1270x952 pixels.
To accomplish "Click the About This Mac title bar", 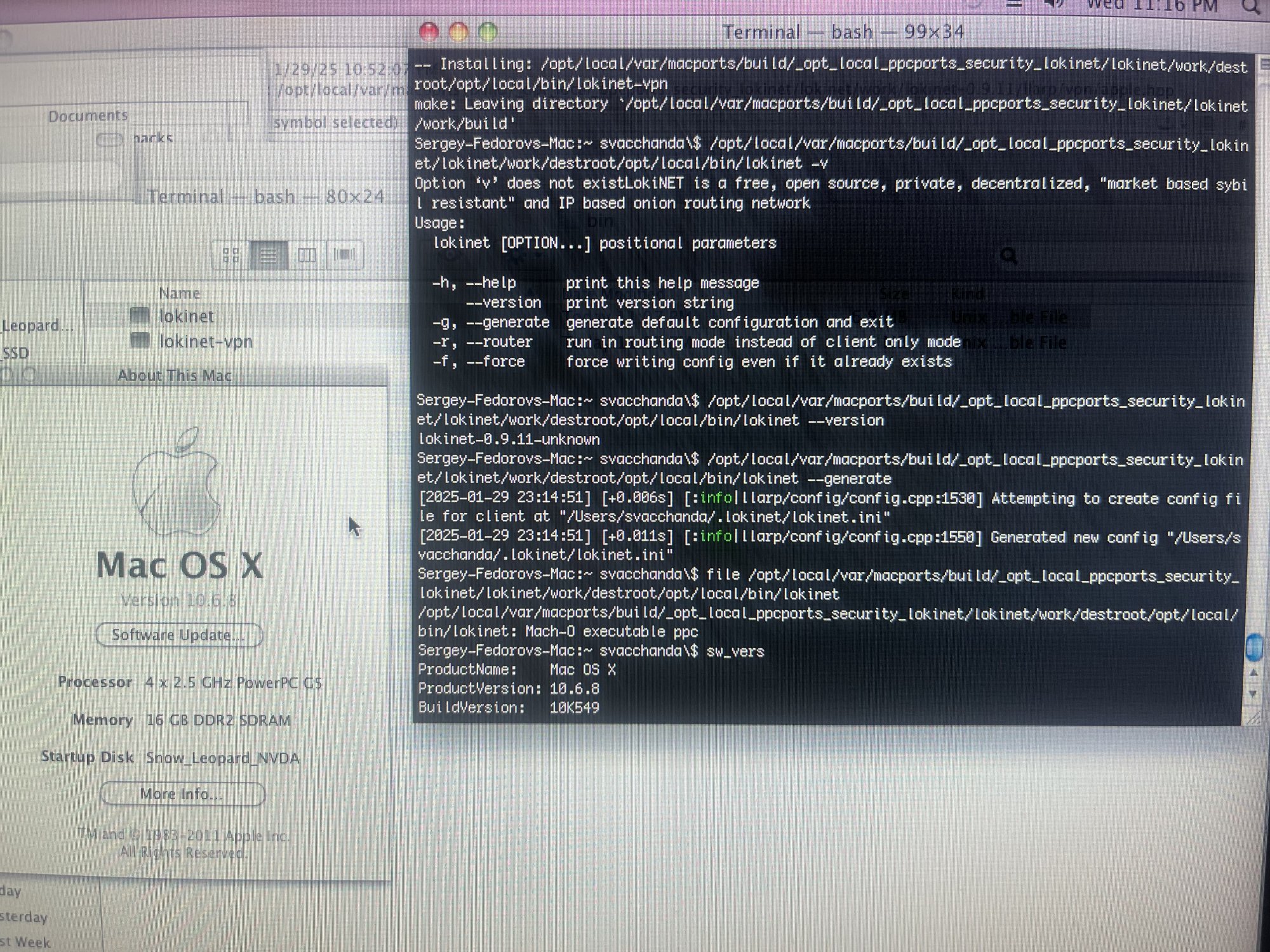I will click(175, 376).
